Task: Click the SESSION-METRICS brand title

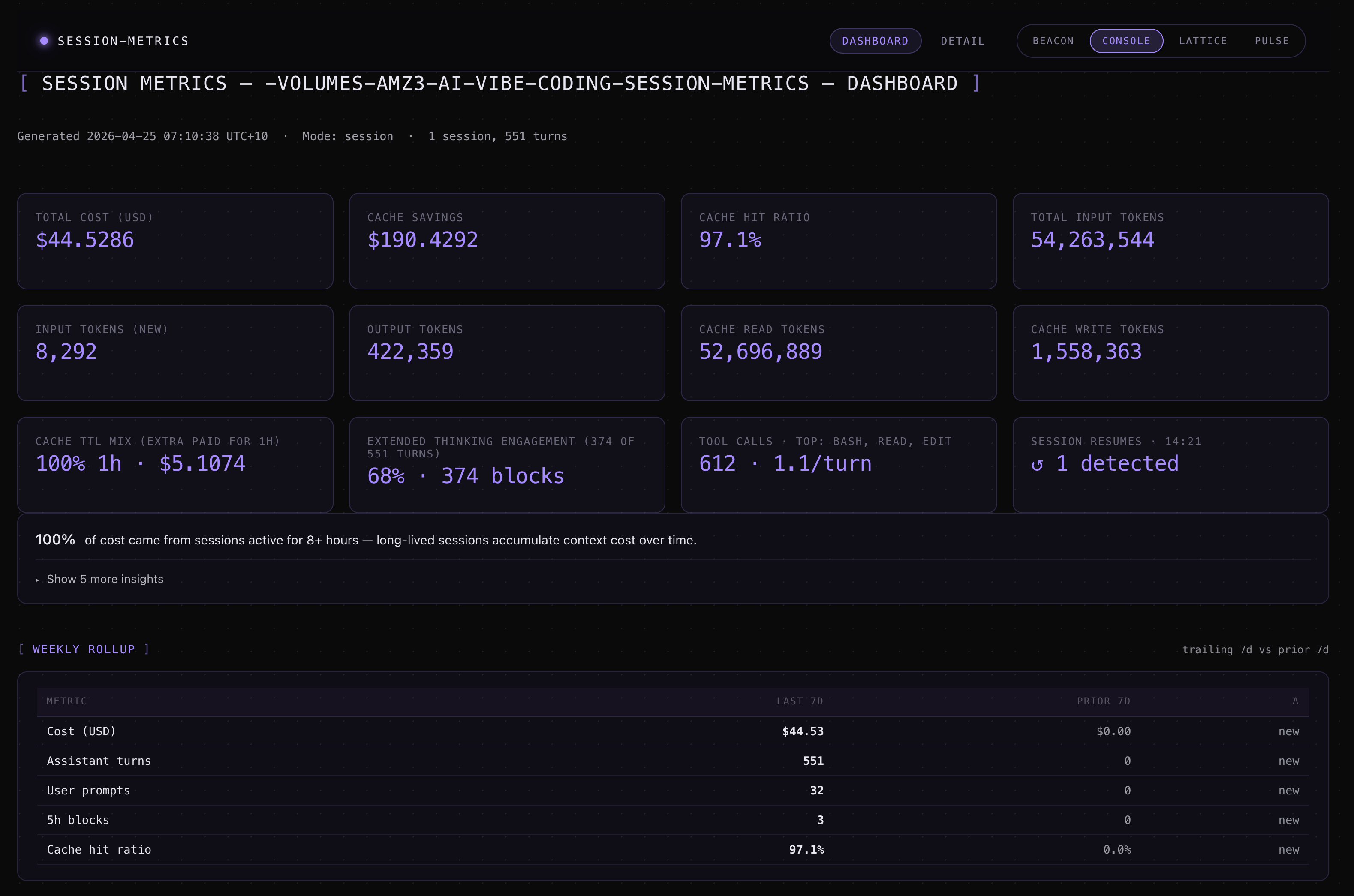Action: [123, 41]
